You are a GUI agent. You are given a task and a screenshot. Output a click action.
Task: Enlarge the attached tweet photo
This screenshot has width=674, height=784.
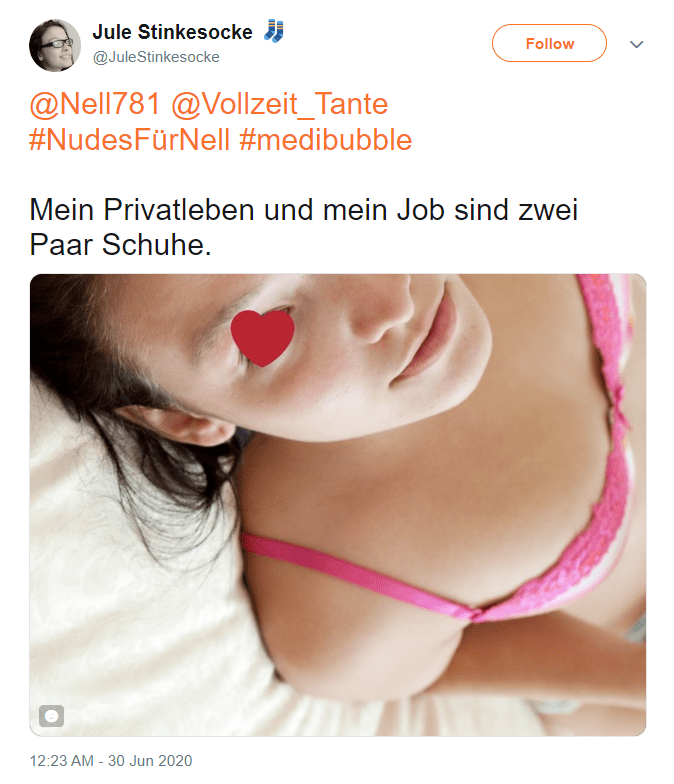pos(338,505)
